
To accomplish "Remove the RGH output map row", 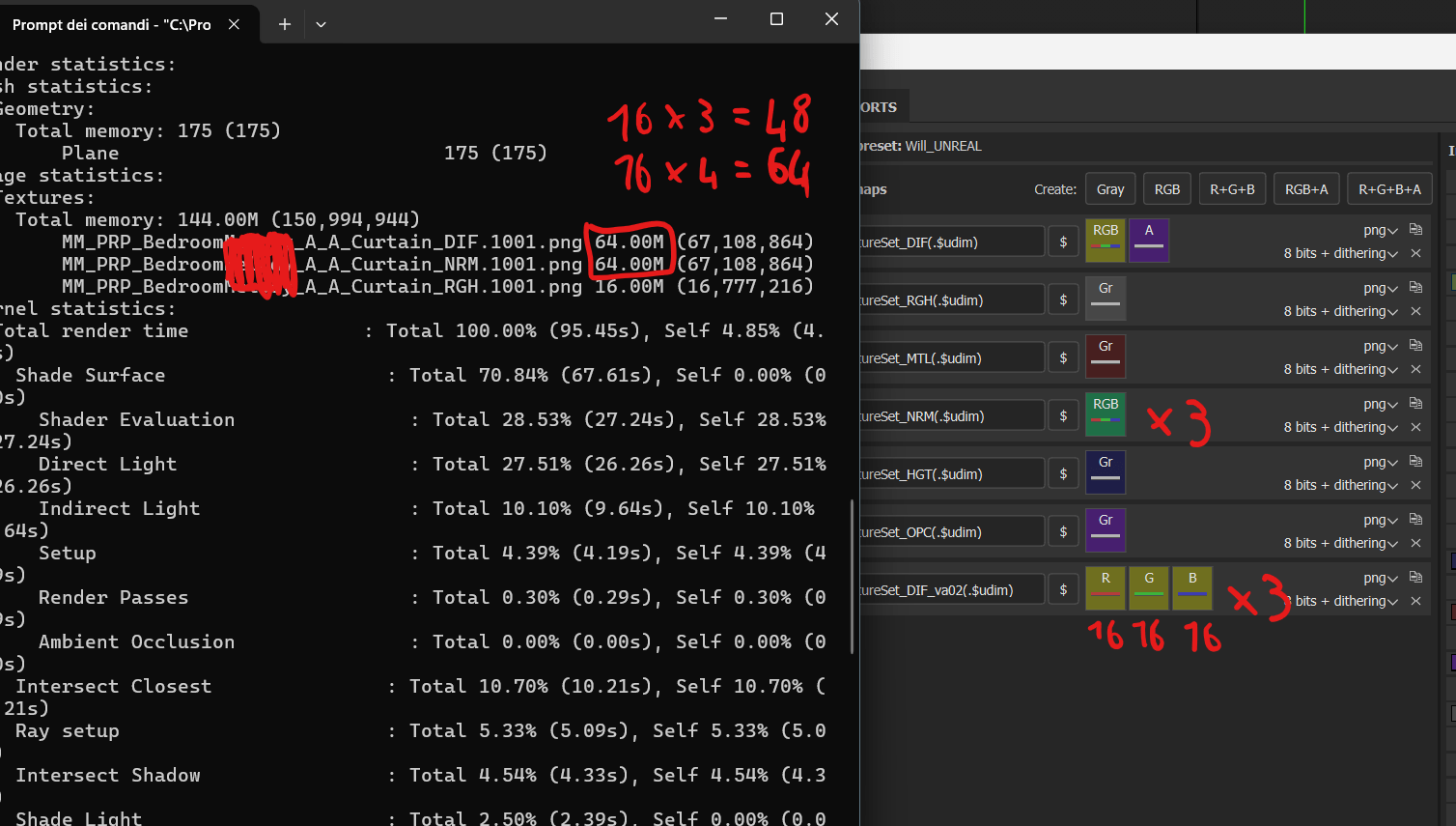I will click(1415, 311).
